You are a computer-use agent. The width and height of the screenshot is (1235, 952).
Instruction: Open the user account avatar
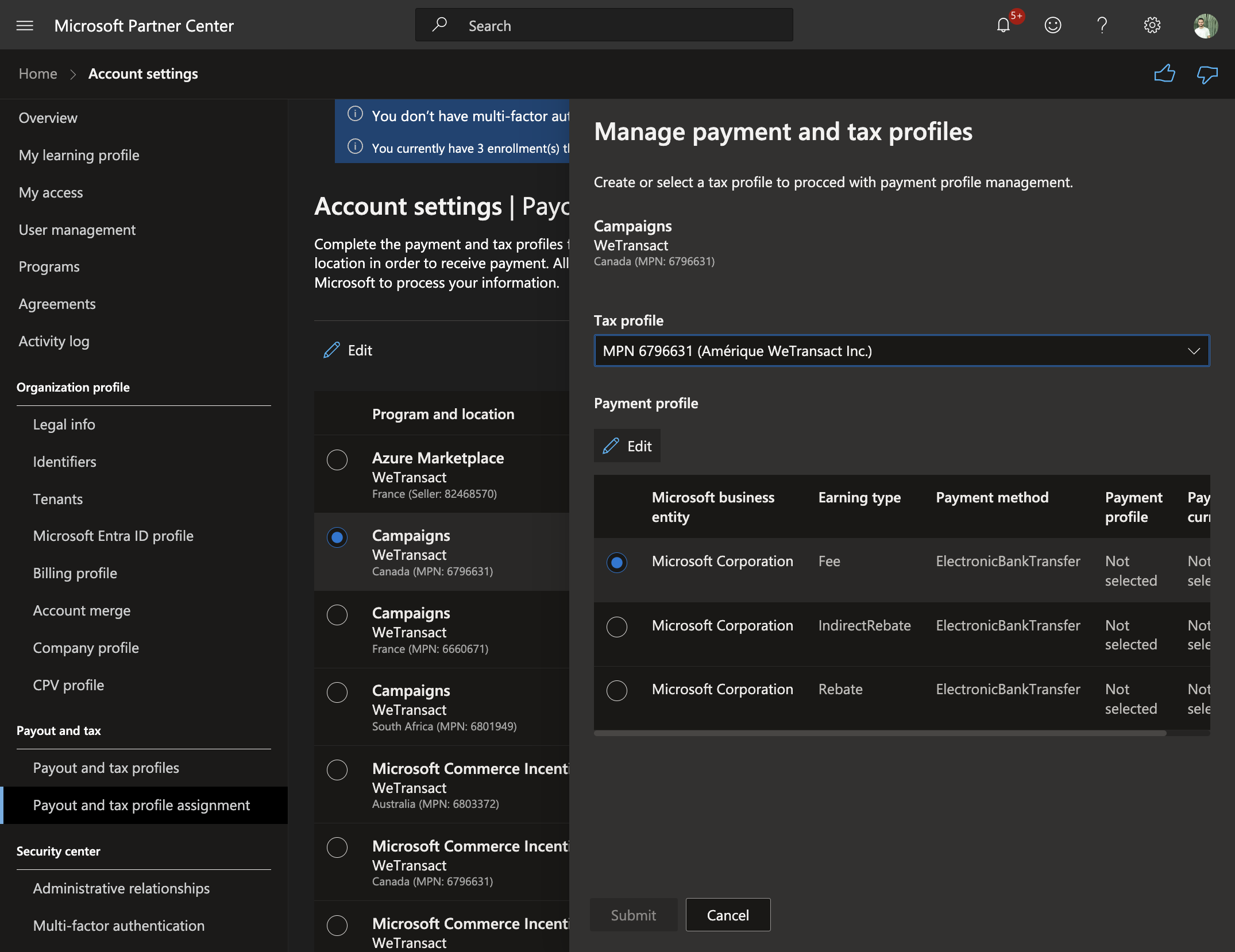point(1205,25)
